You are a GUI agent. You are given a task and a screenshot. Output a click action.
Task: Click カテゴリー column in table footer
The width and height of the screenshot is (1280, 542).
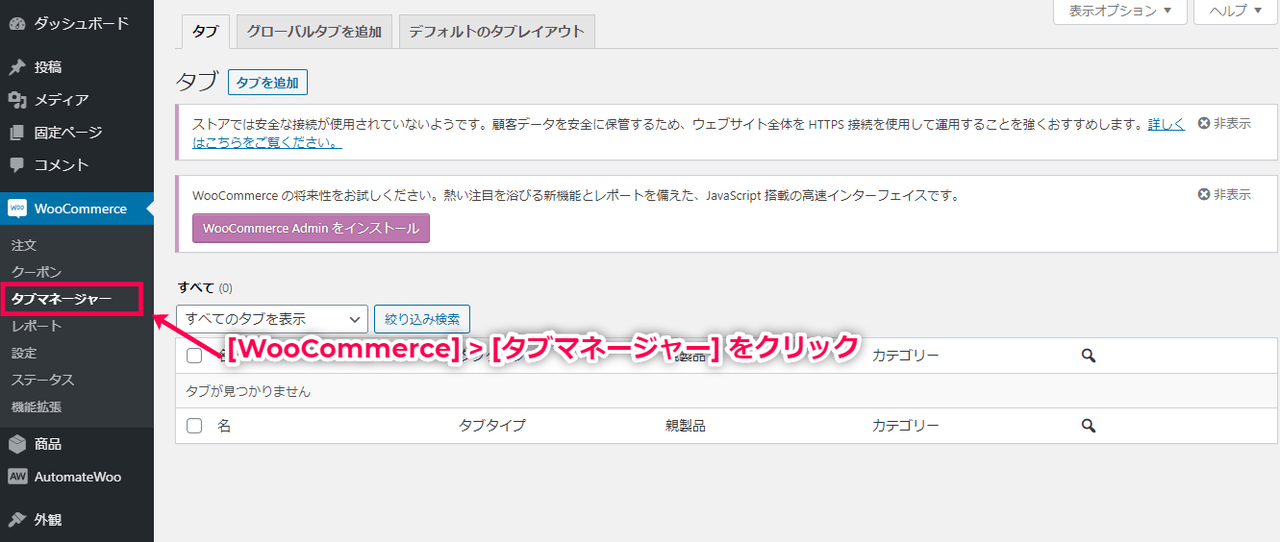905,425
